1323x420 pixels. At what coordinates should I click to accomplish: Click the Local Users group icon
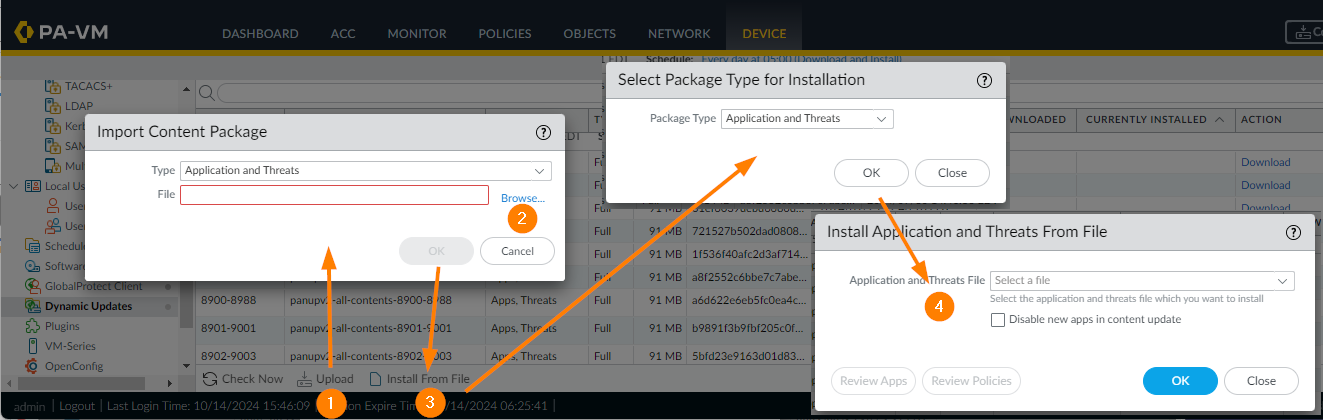point(32,186)
